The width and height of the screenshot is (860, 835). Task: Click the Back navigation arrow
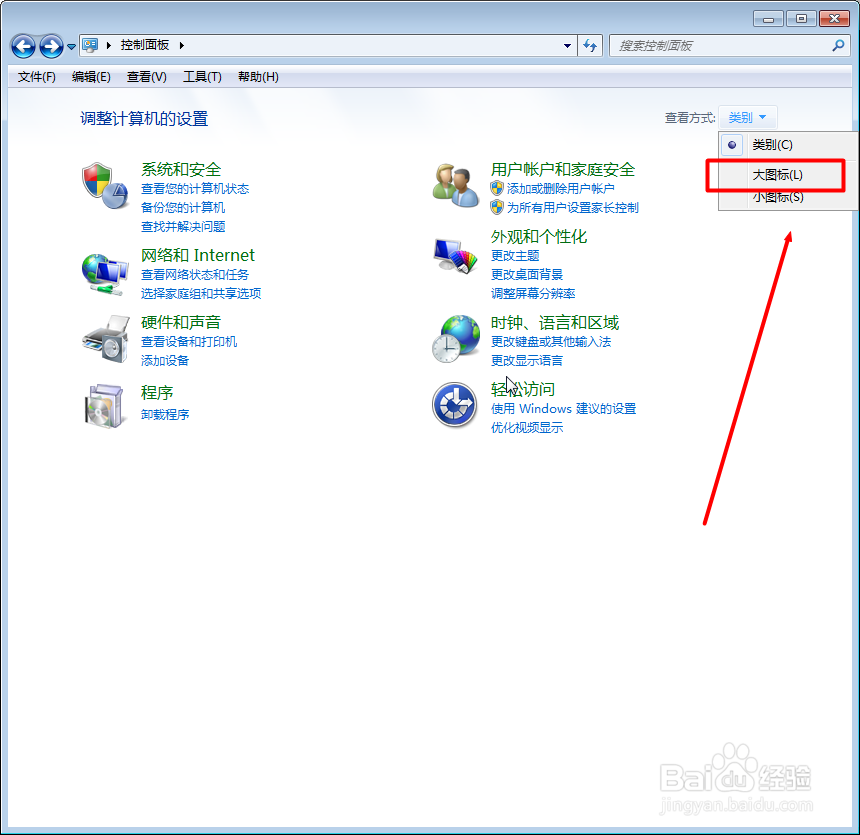[x=23, y=46]
